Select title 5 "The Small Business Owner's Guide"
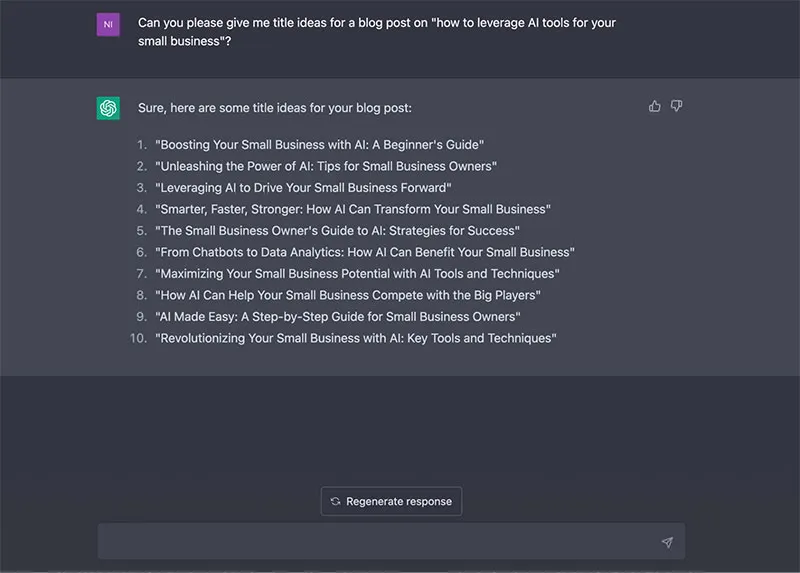800x573 pixels. click(x=337, y=231)
